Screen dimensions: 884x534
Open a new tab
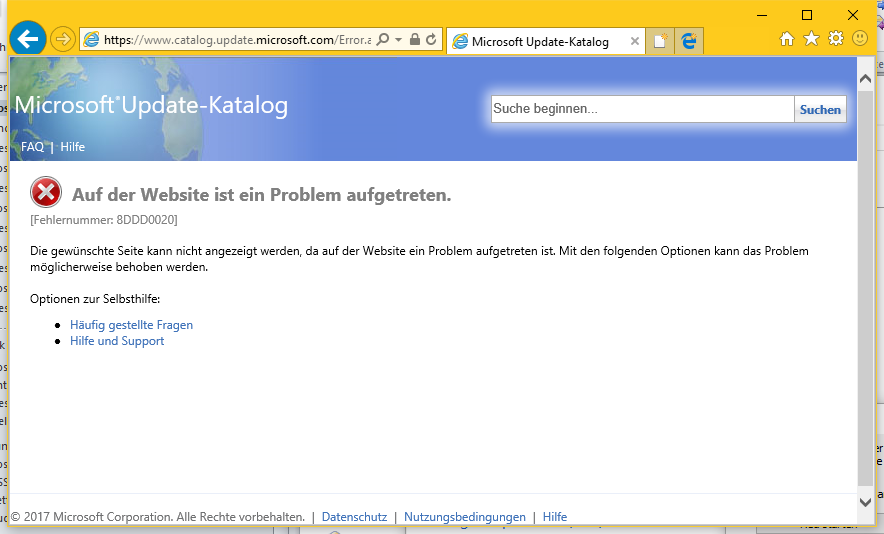660,41
